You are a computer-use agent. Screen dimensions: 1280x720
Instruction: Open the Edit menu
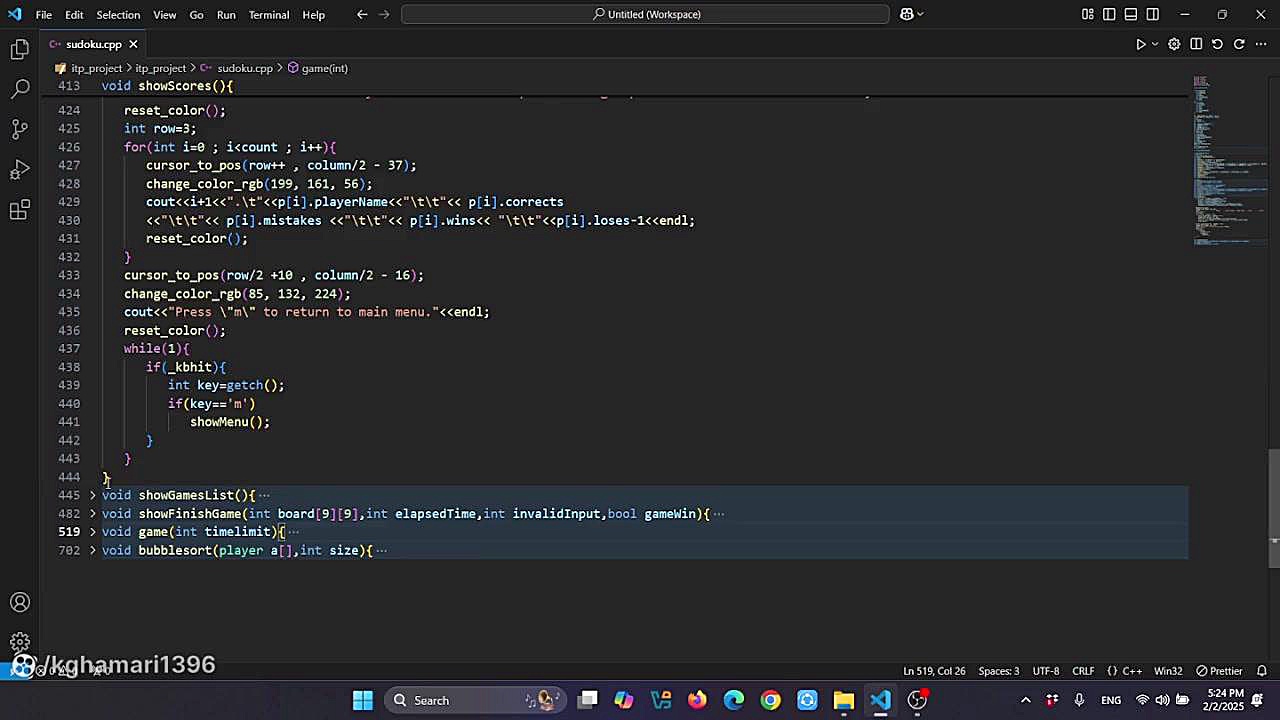pyautogui.click(x=75, y=15)
